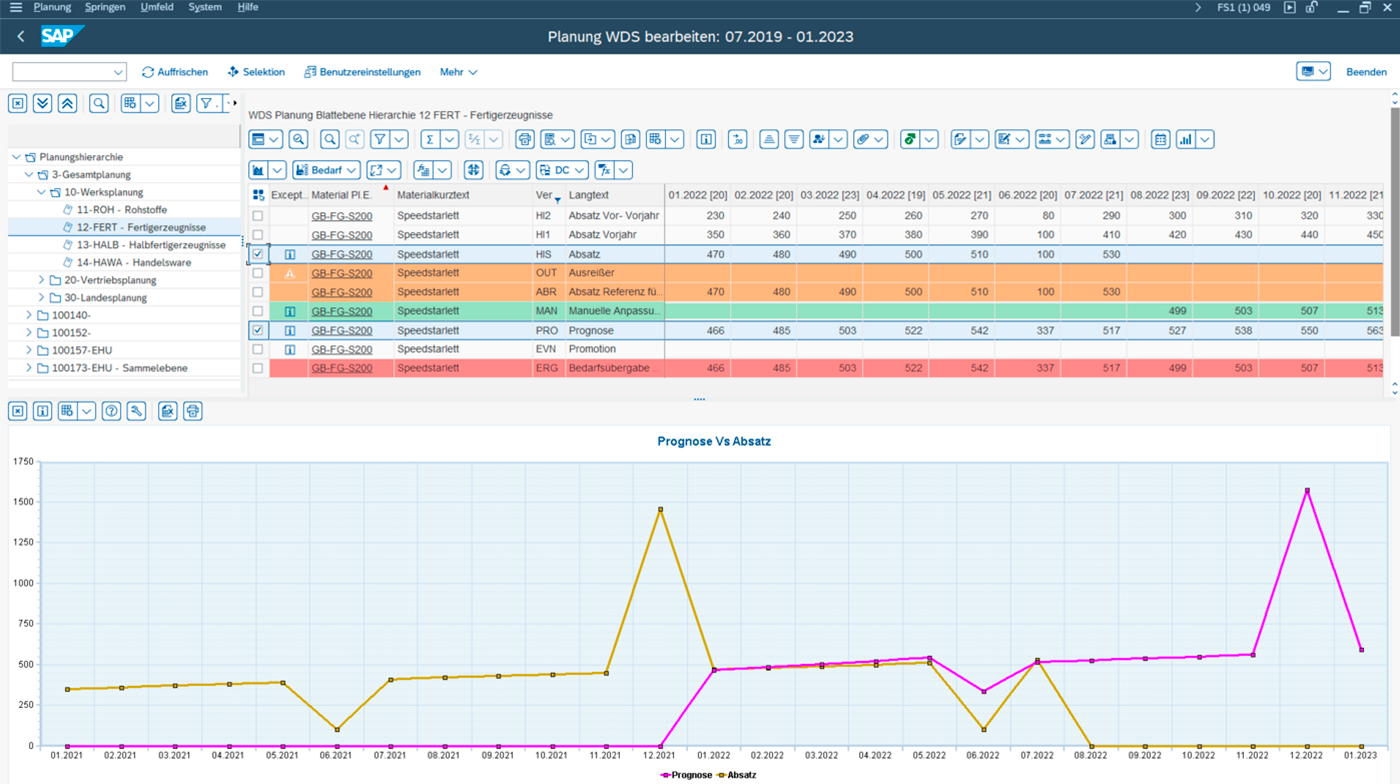Image resolution: width=1400 pixels, height=784 pixels.
Task: Open the Bedarf dropdown
Action: click(x=325, y=170)
